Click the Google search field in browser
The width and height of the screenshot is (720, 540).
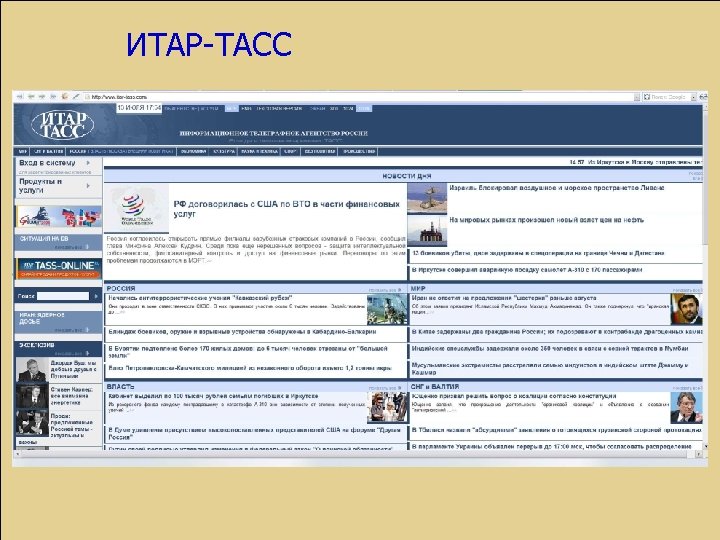(668, 97)
